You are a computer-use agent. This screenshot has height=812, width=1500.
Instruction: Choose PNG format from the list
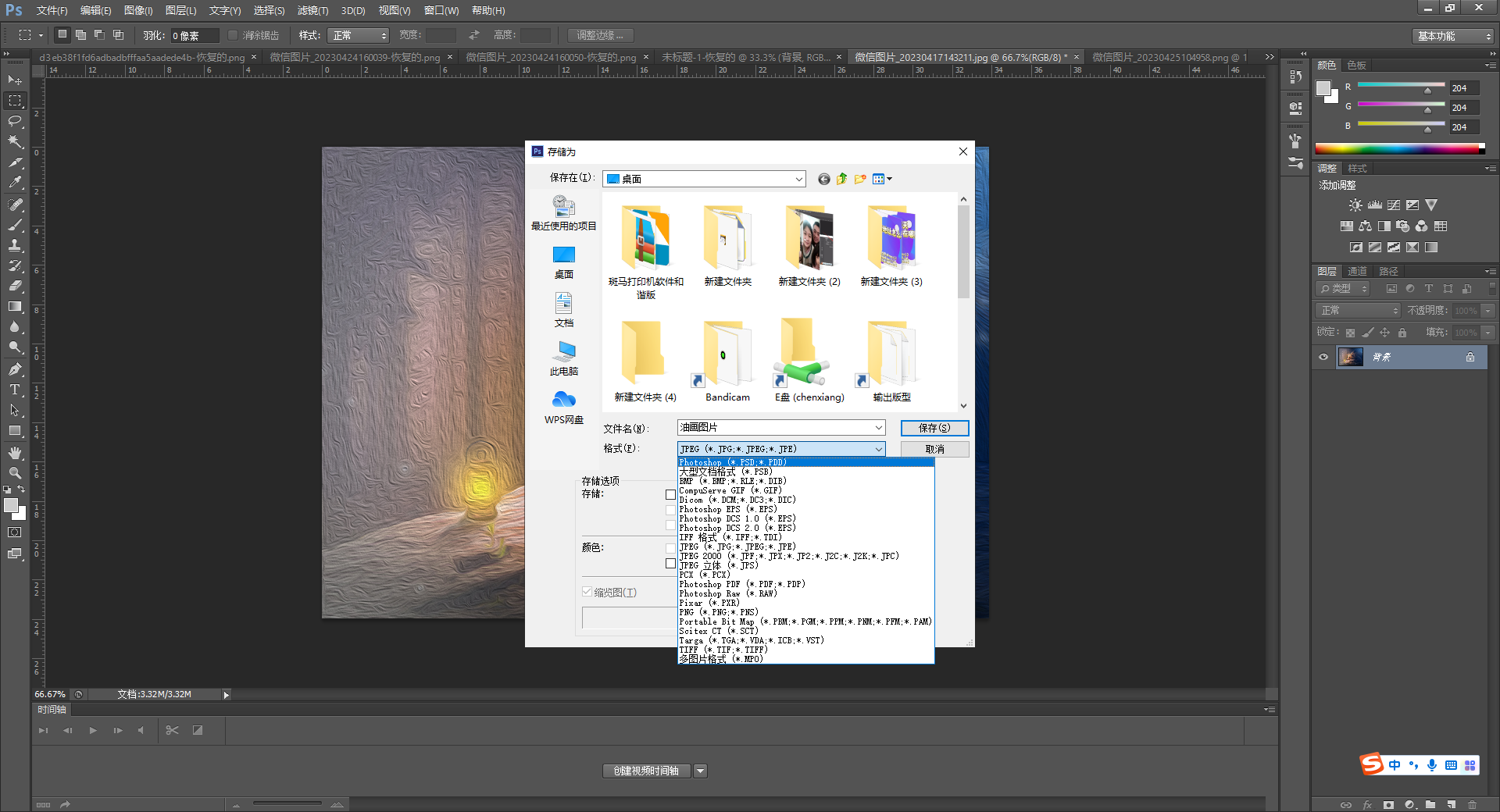click(718, 612)
